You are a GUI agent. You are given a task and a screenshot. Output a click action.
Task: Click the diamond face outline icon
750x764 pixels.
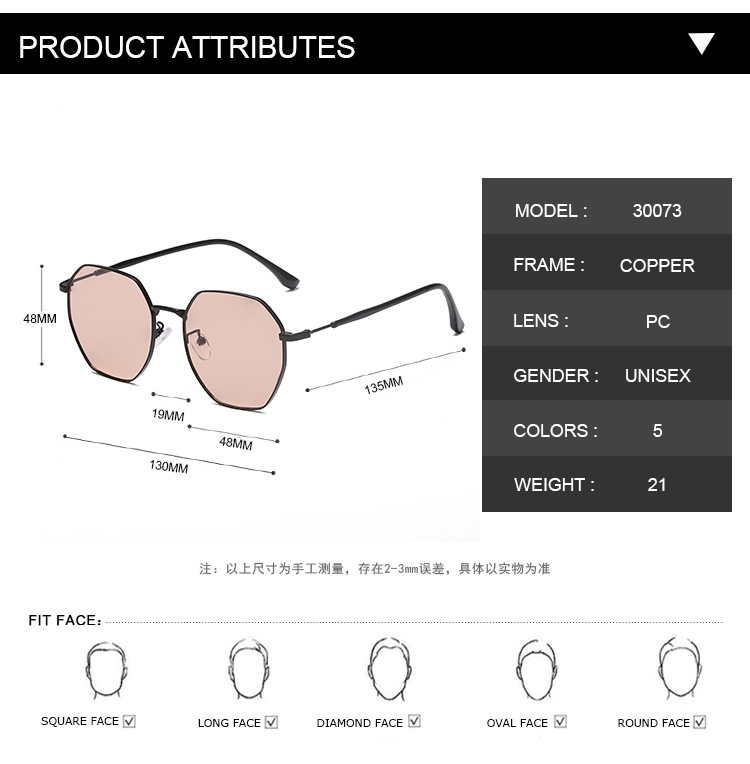coord(389,668)
